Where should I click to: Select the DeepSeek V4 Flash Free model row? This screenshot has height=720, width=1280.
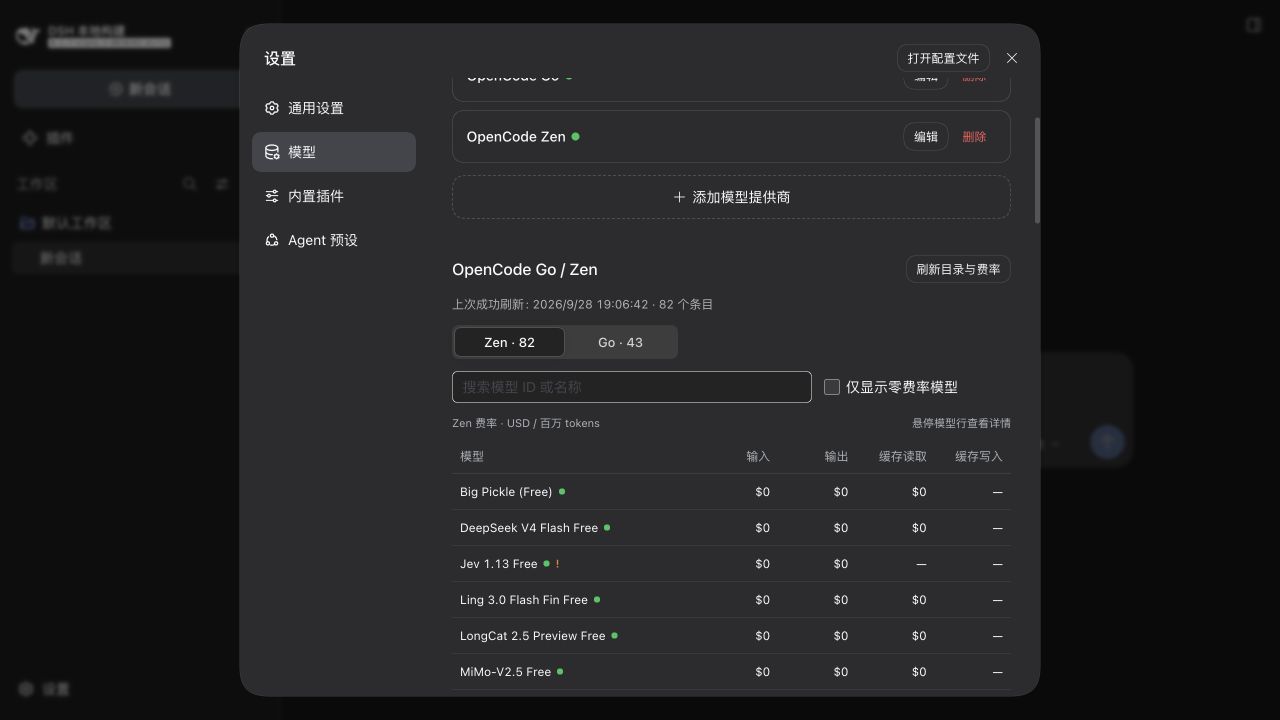731,528
